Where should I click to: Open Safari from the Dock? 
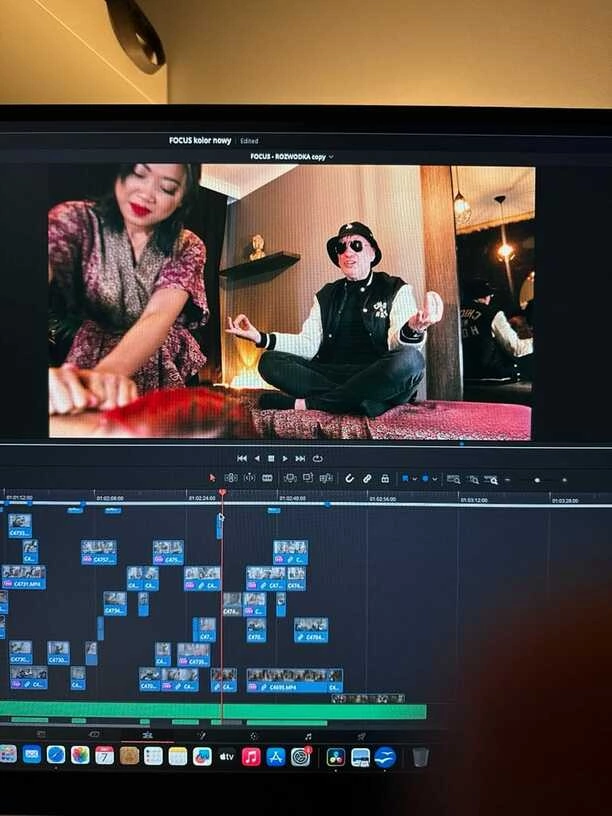[x=56, y=755]
